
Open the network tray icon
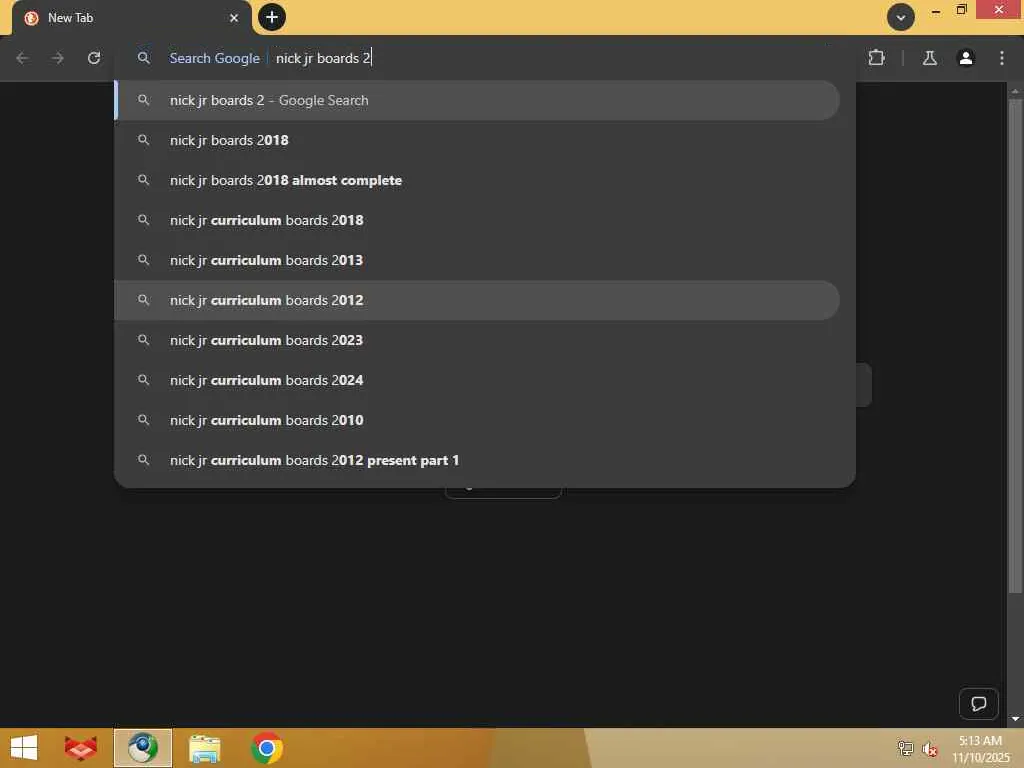[905, 748]
